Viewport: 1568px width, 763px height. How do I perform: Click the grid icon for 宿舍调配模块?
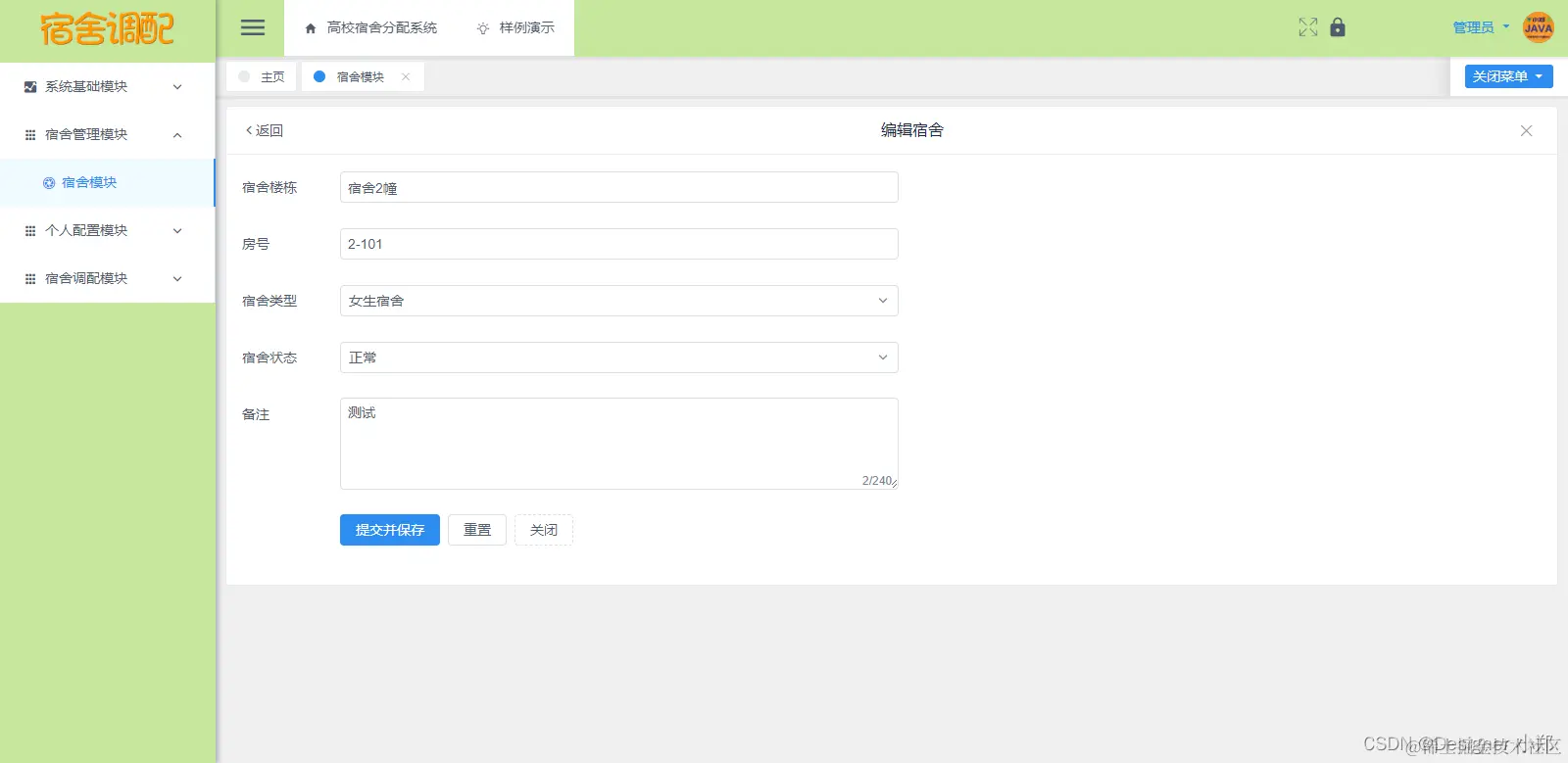[30, 279]
